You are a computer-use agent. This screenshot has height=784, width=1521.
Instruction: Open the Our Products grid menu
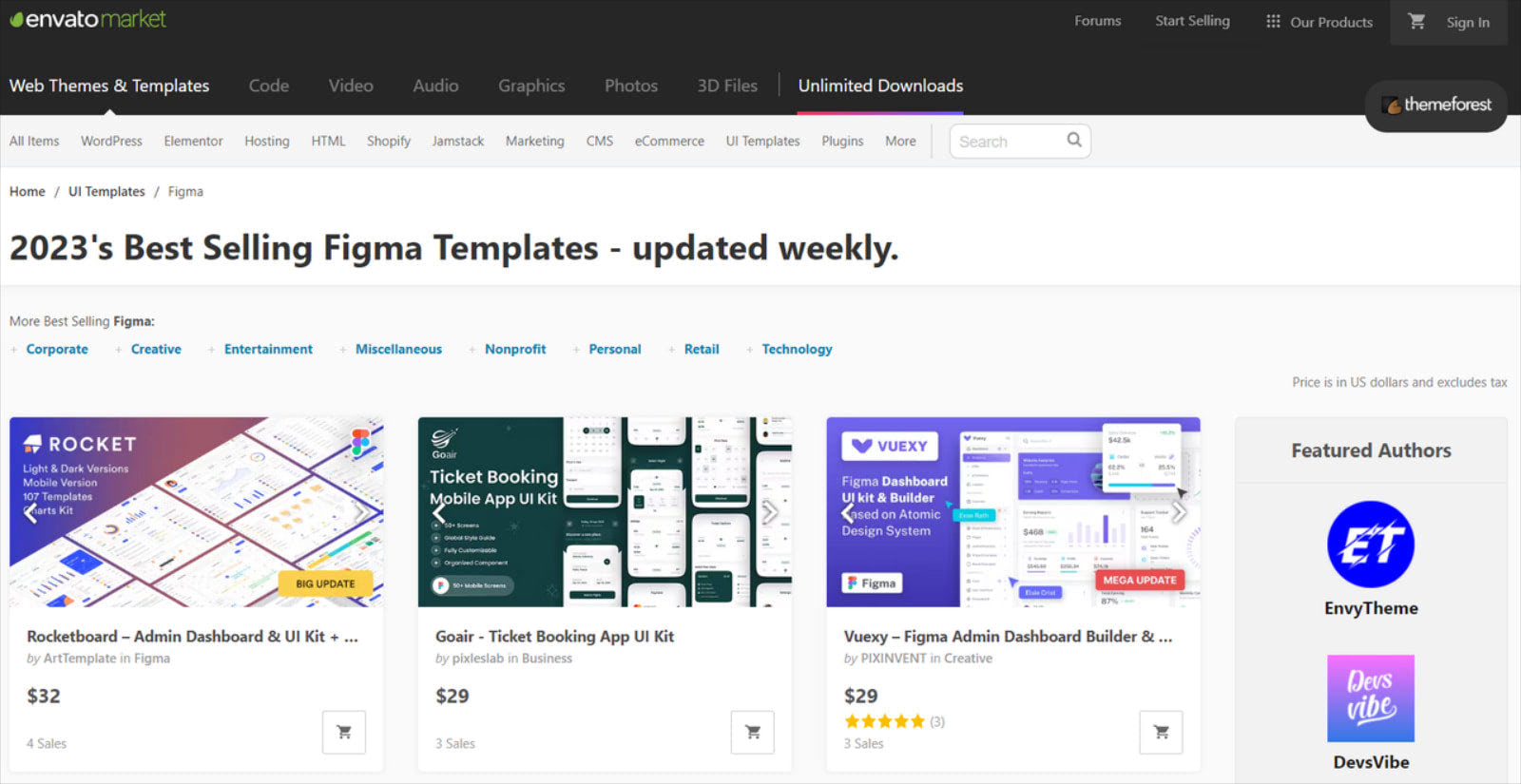coord(1319,21)
